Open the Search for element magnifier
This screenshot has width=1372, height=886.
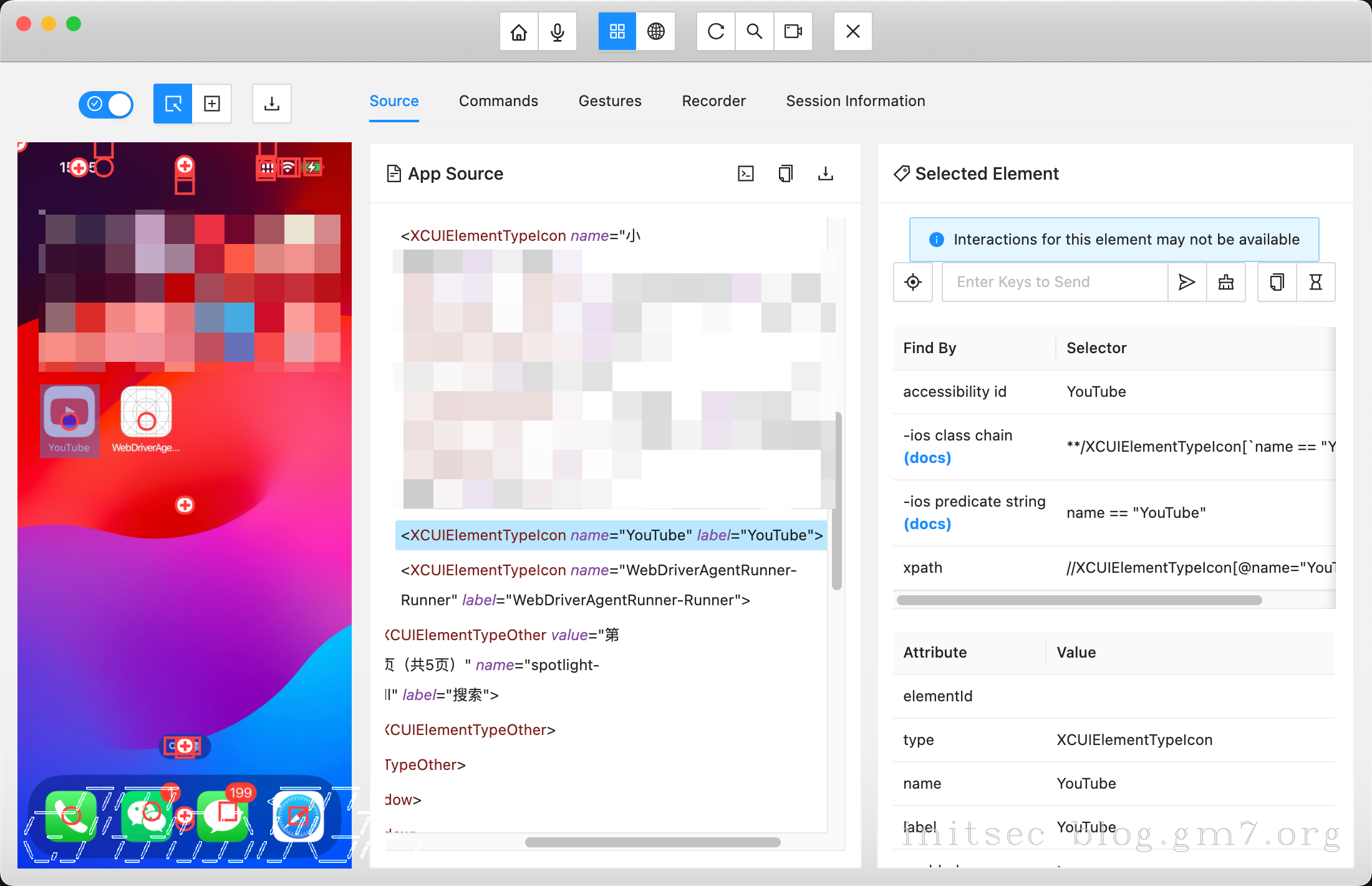click(755, 31)
